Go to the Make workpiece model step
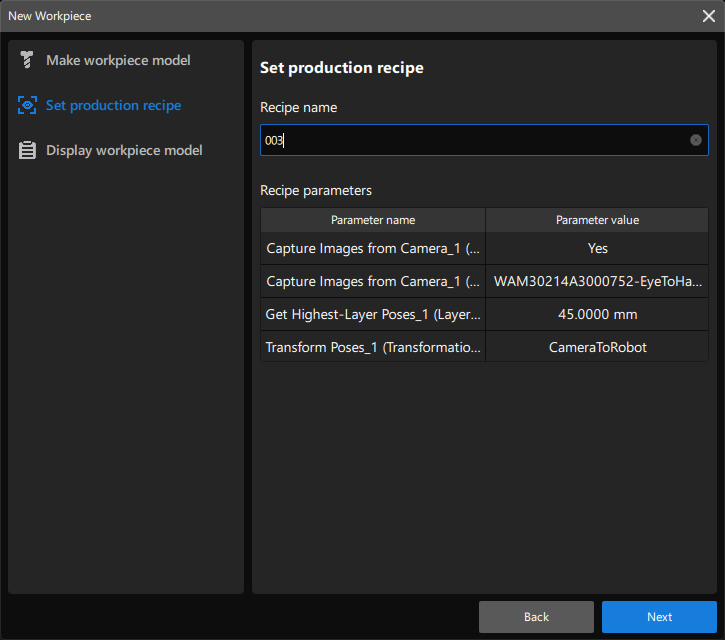The height and width of the screenshot is (640, 725). tap(118, 61)
